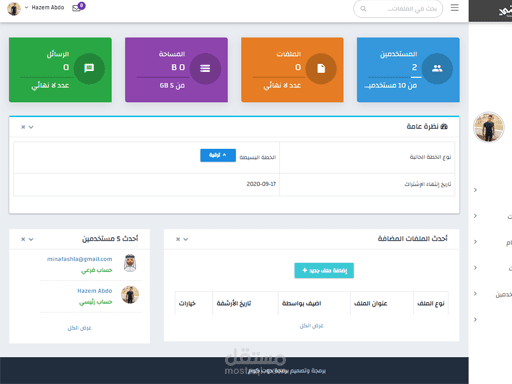Collapse the latest 5 users panel chevron
The image size is (512, 384).
[31, 239]
